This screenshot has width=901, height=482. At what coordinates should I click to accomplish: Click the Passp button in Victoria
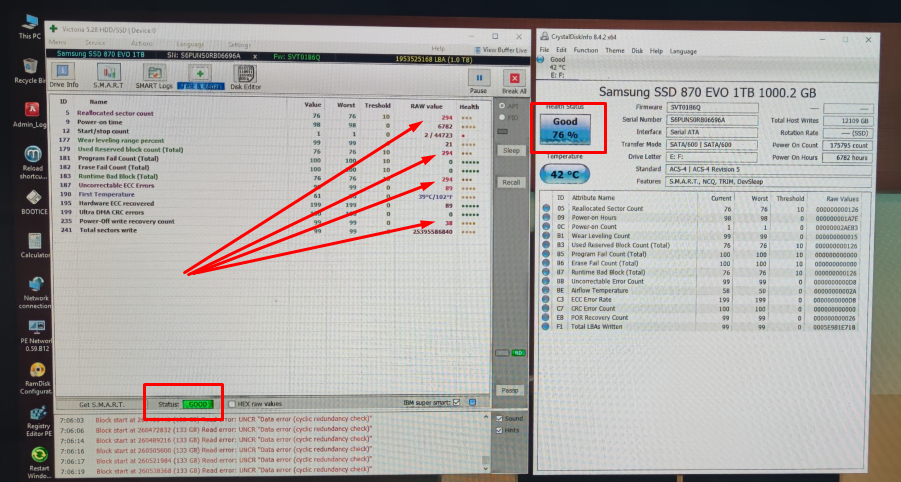(x=509, y=390)
